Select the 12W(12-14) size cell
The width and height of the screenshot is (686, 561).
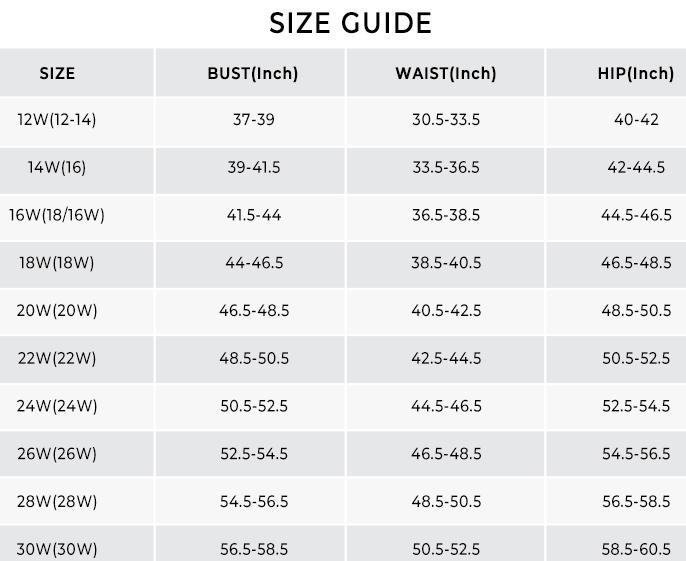point(57,120)
